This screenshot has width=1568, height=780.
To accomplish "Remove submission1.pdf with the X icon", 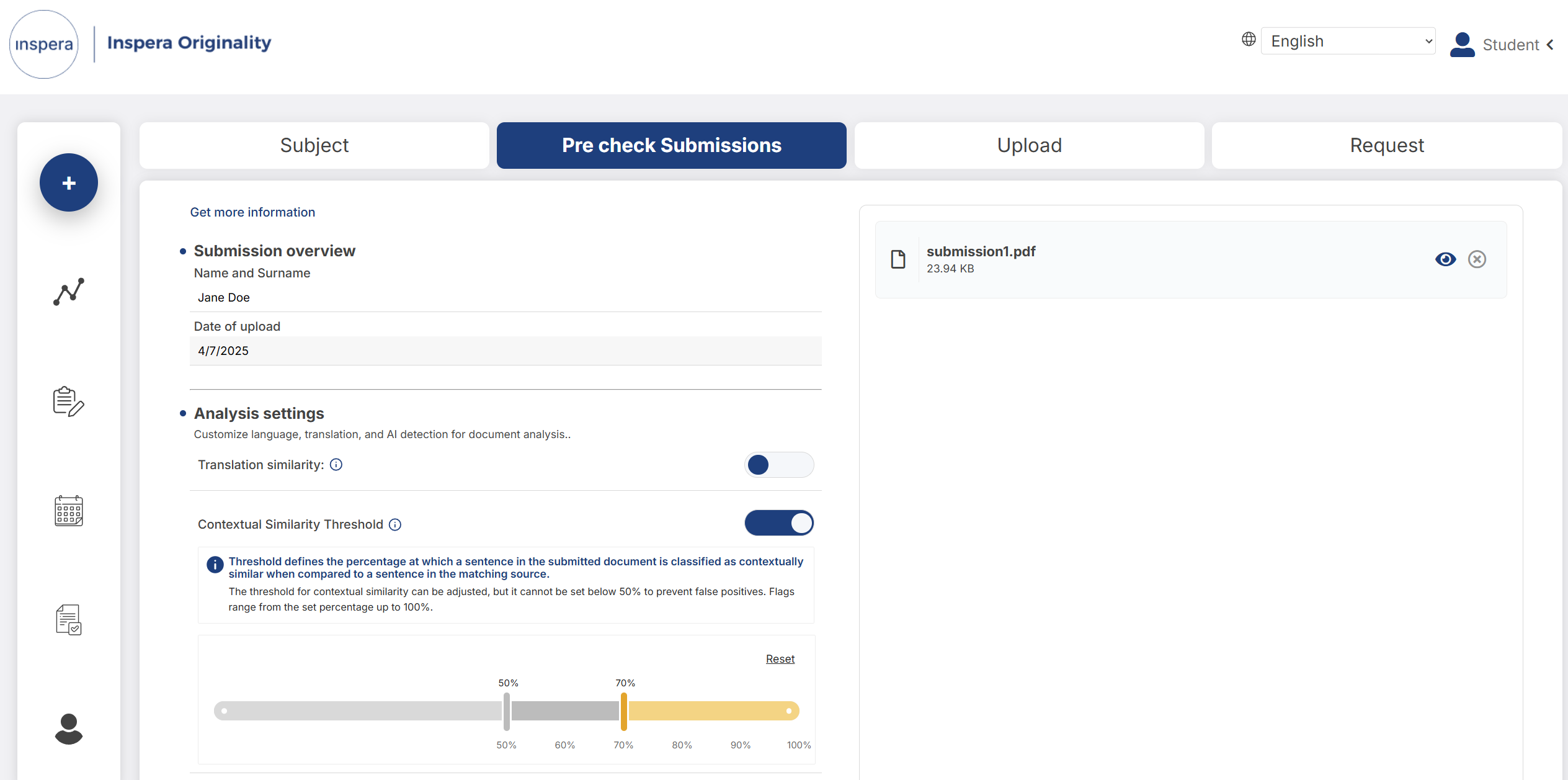I will coord(1477,259).
